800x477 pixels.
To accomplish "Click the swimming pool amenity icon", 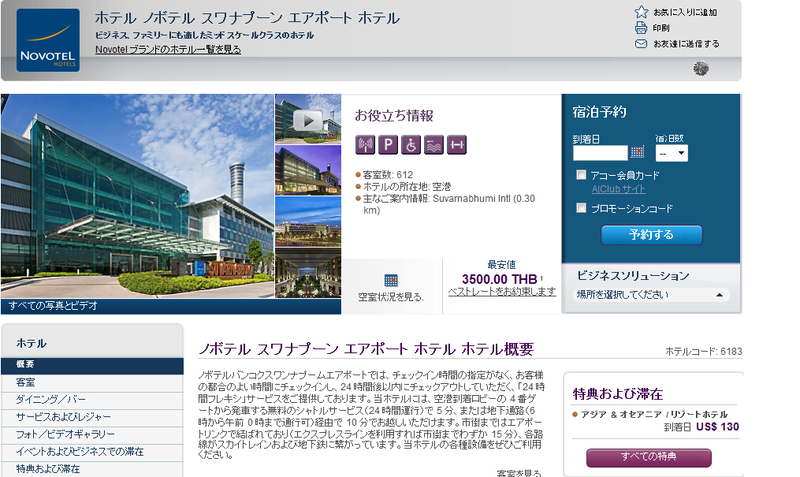I will [x=434, y=145].
